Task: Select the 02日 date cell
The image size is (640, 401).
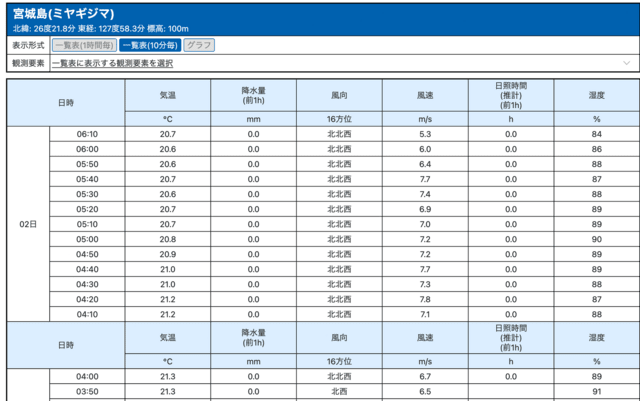Action: (x=28, y=224)
